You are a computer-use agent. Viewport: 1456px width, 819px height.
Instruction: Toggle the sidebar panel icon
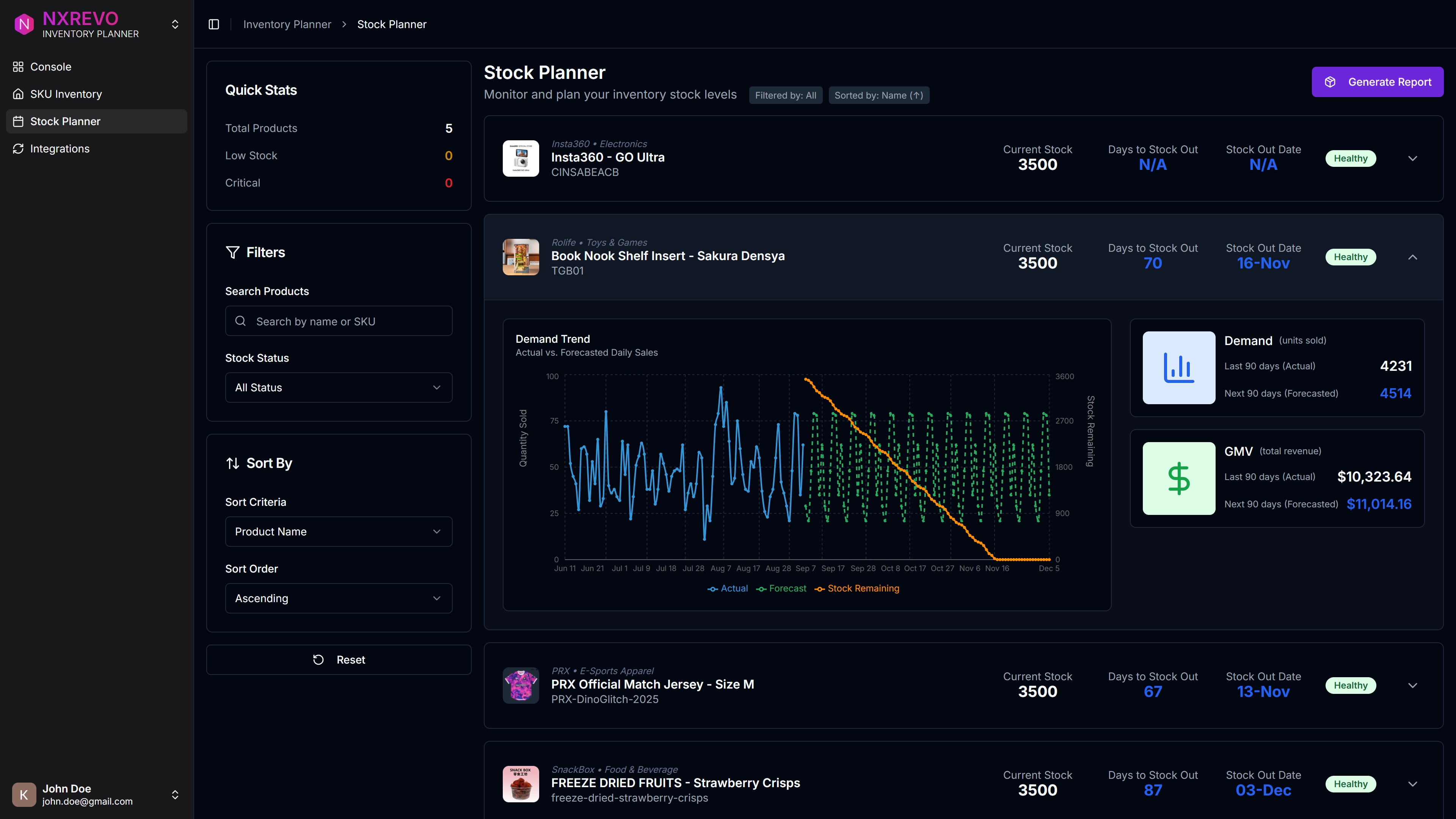coord(213,24)
